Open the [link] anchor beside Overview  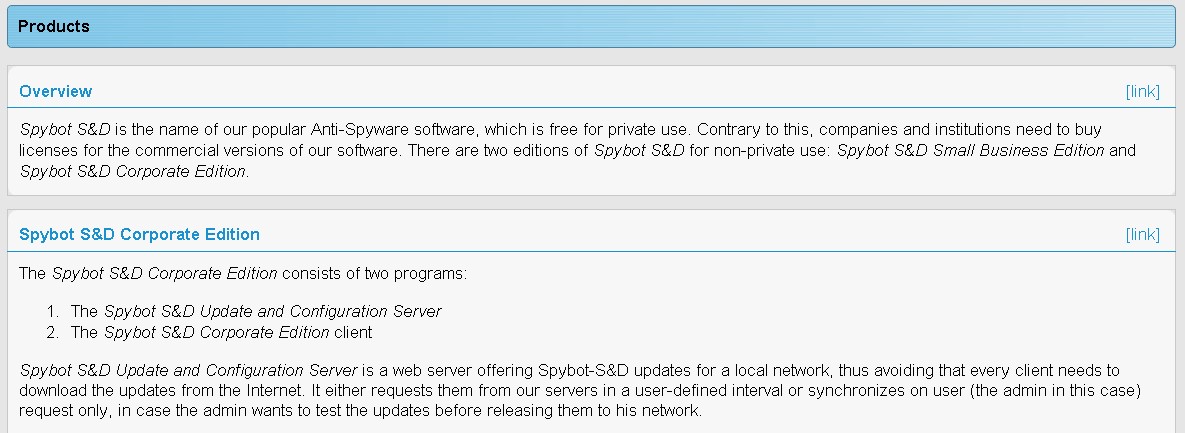[x=1142, y=91]
